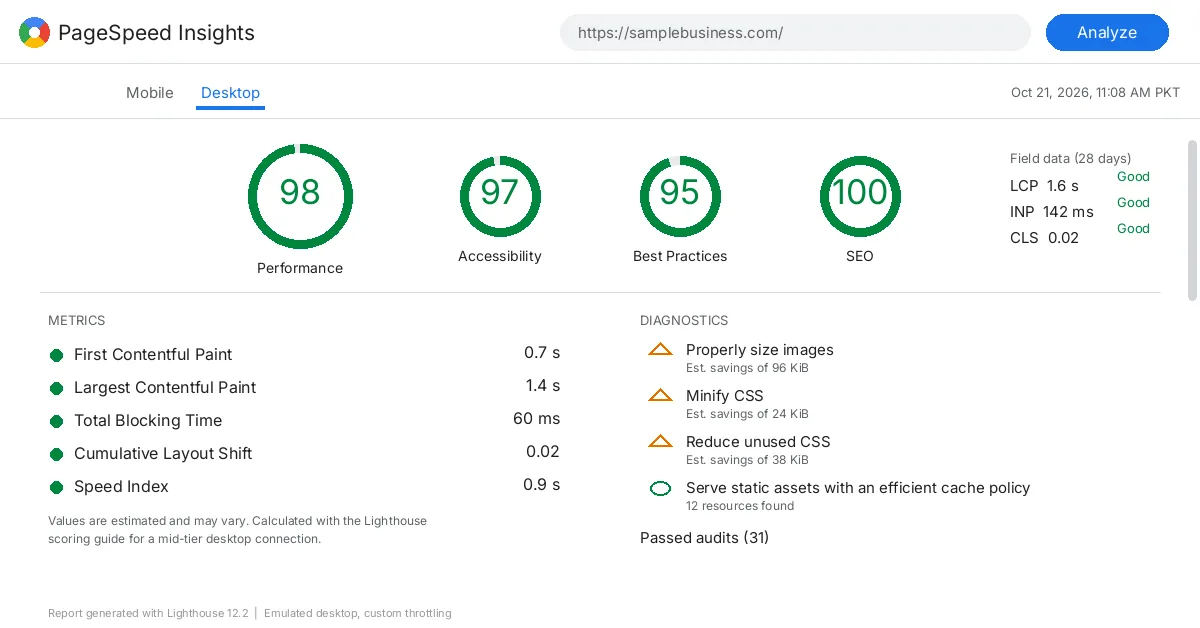Click the Performance label under the gauge
The width and height of the screenshot is (1200, 628).
coord(300,268)
